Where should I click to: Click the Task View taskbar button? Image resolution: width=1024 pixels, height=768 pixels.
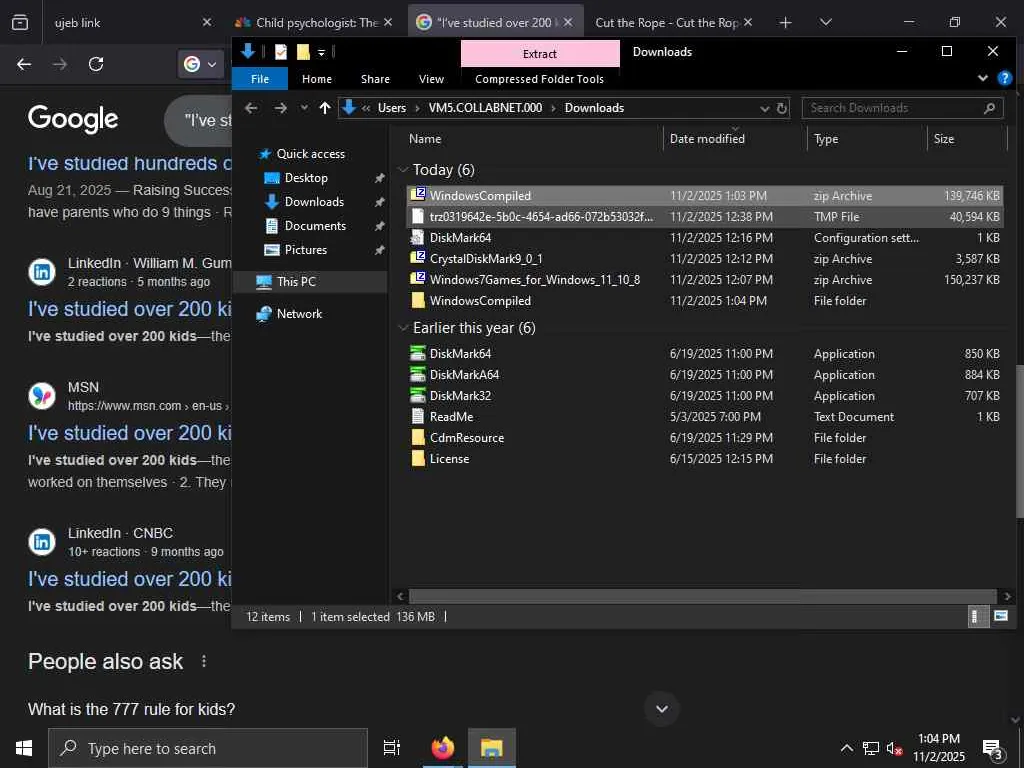click(391, 748)
